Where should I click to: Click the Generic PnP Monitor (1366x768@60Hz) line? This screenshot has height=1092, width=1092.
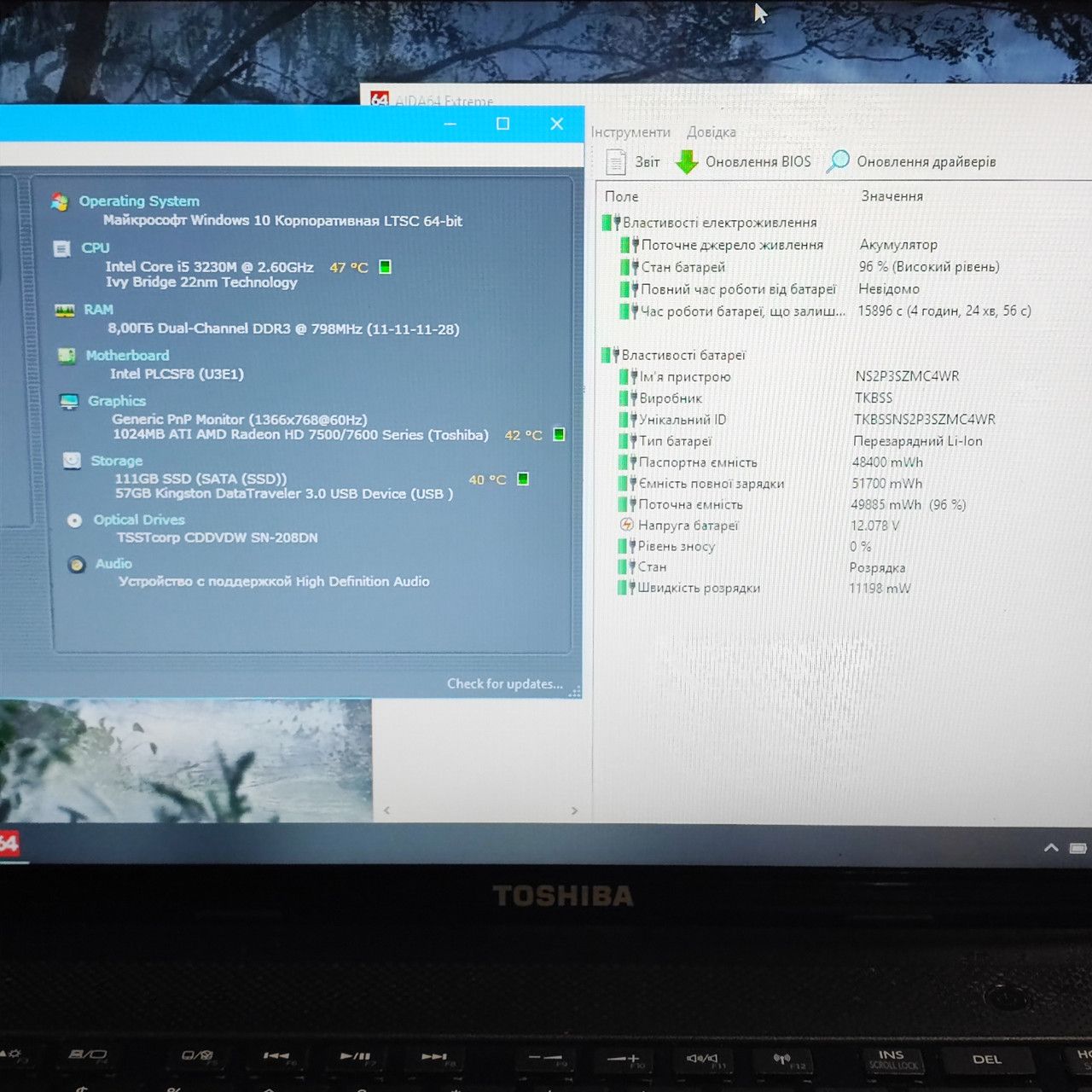coord(240,419)
